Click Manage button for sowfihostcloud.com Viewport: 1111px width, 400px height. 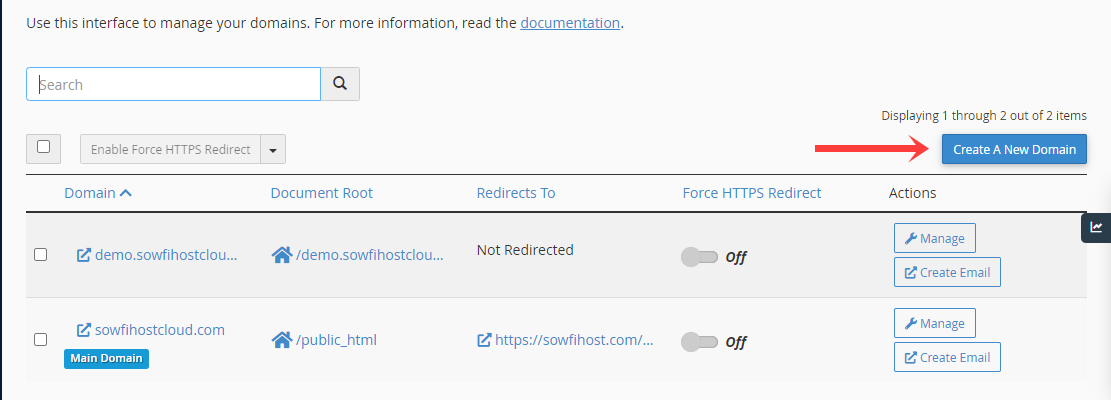click(935, 323)
